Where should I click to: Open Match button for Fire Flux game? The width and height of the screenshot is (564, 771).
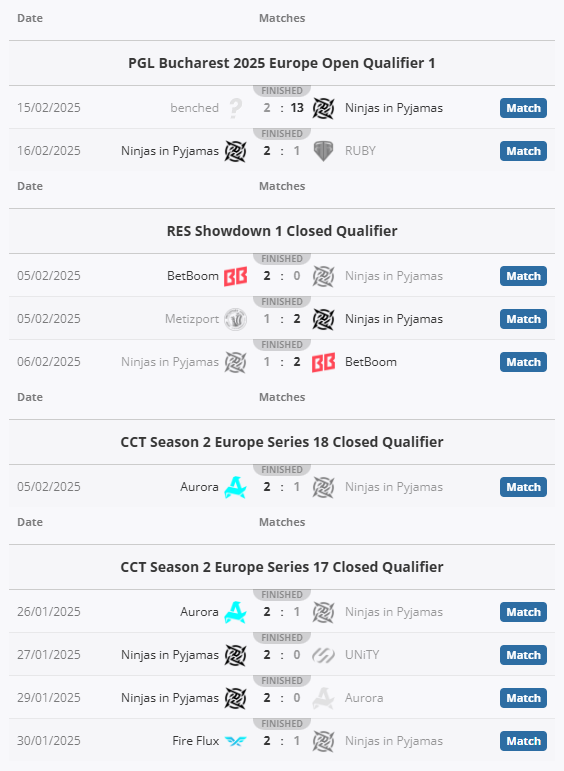[x=523, y=741]
